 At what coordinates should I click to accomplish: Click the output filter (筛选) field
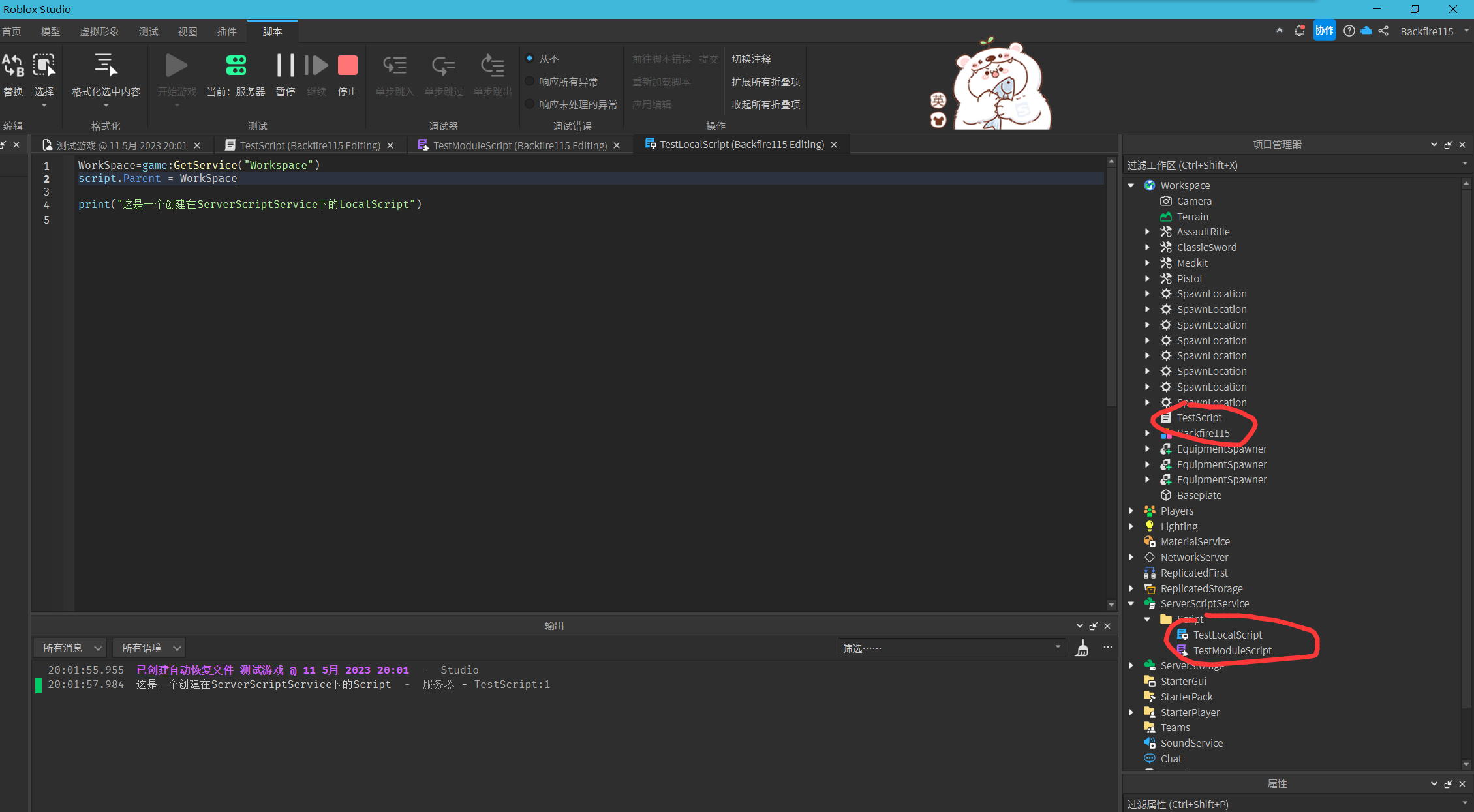tap(951, 648)
